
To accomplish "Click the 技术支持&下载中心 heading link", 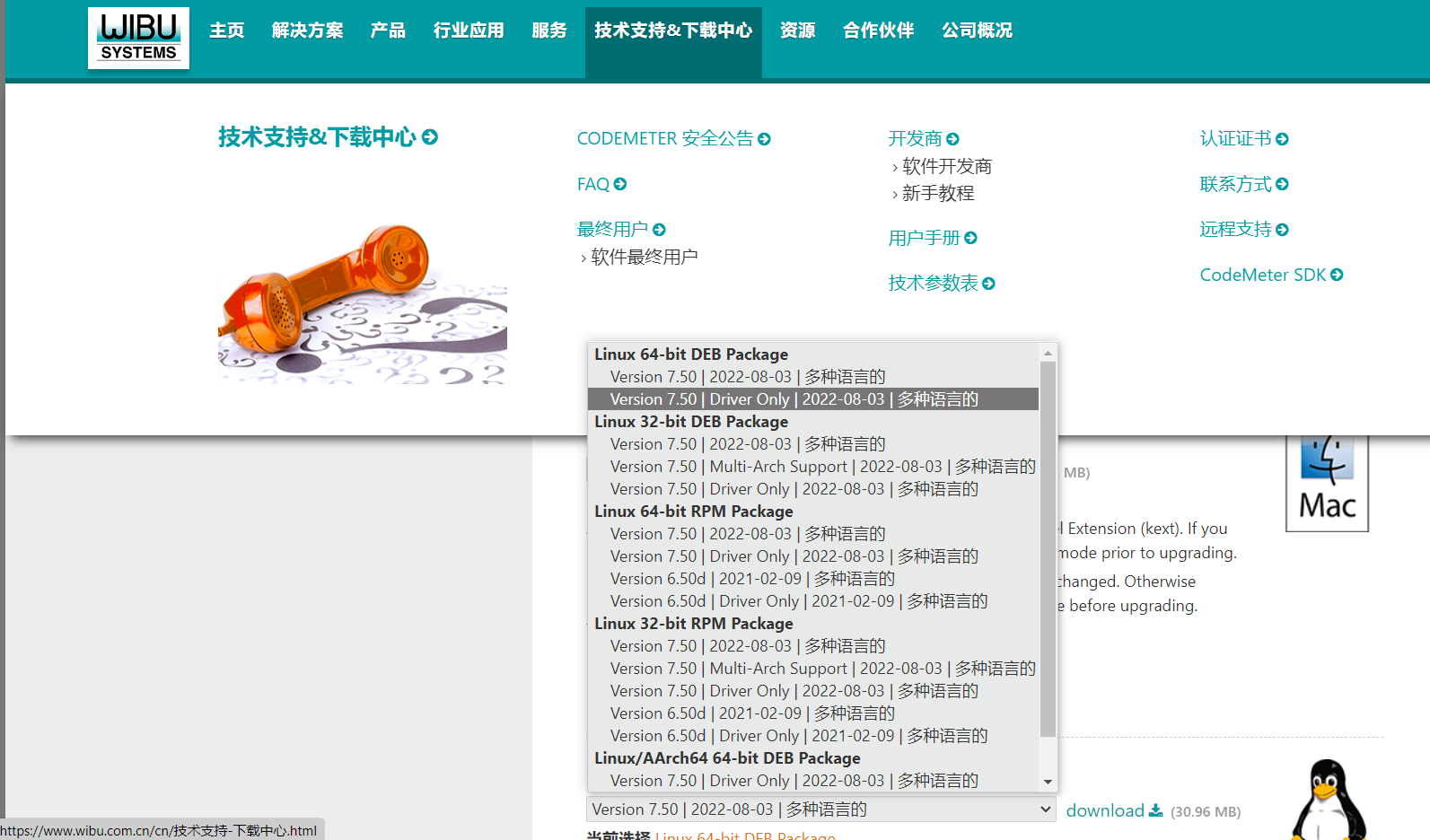I will click(x=317, y=137).
